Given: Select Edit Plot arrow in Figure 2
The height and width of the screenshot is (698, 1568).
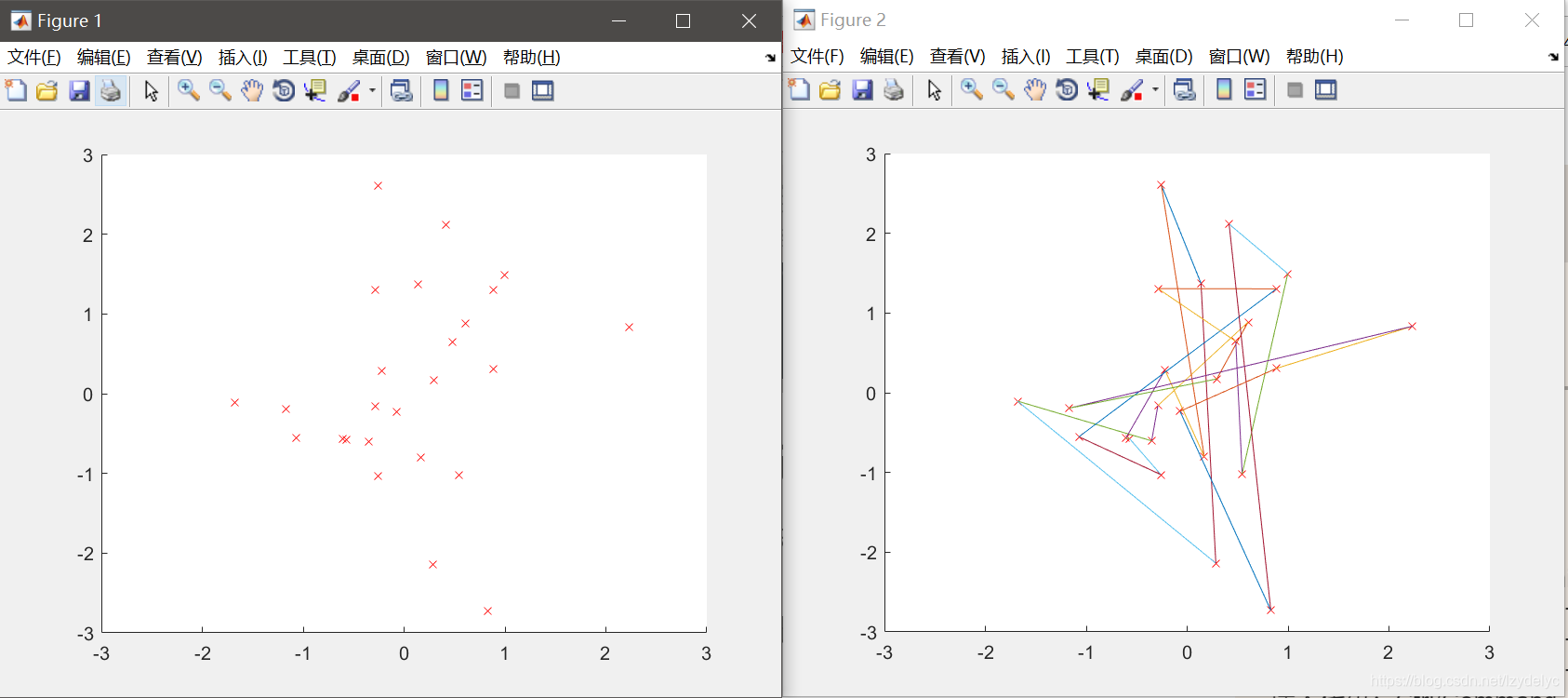Looking at the screenshot, I should 935,89.
